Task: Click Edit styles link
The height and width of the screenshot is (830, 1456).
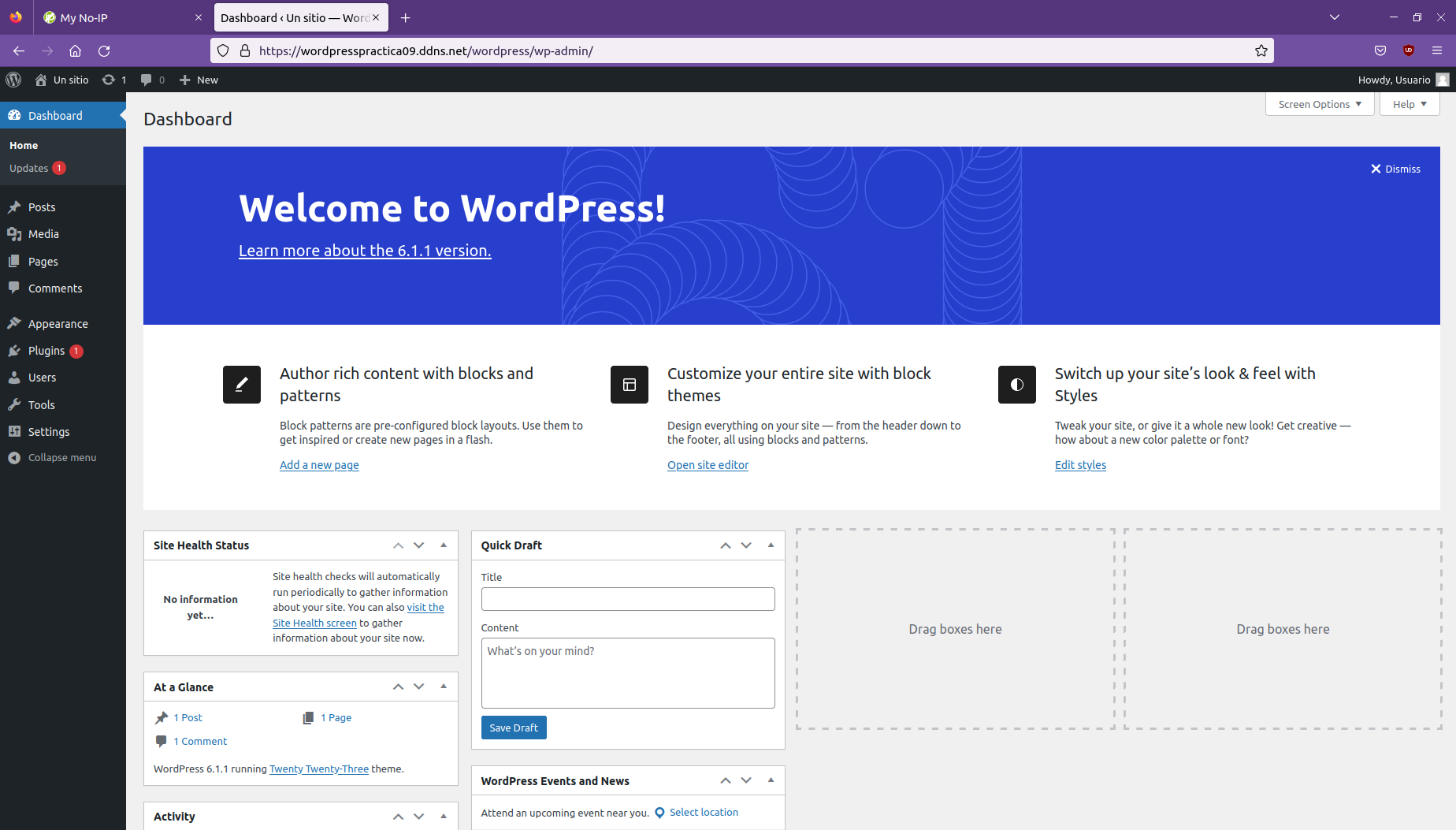Action: [x=1080, y=465]
